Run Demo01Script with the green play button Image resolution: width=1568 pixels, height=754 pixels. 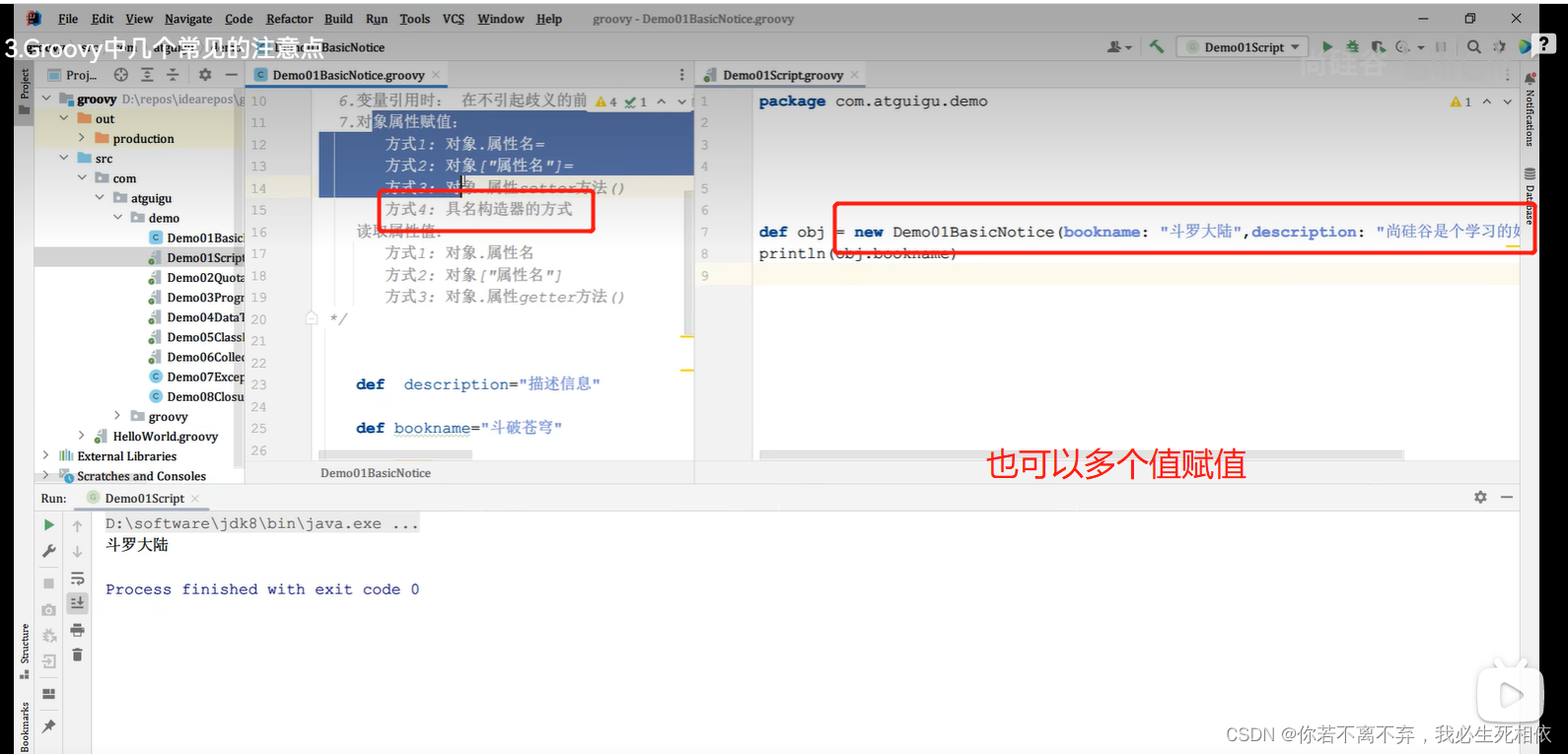click(x=1327, y=46)
